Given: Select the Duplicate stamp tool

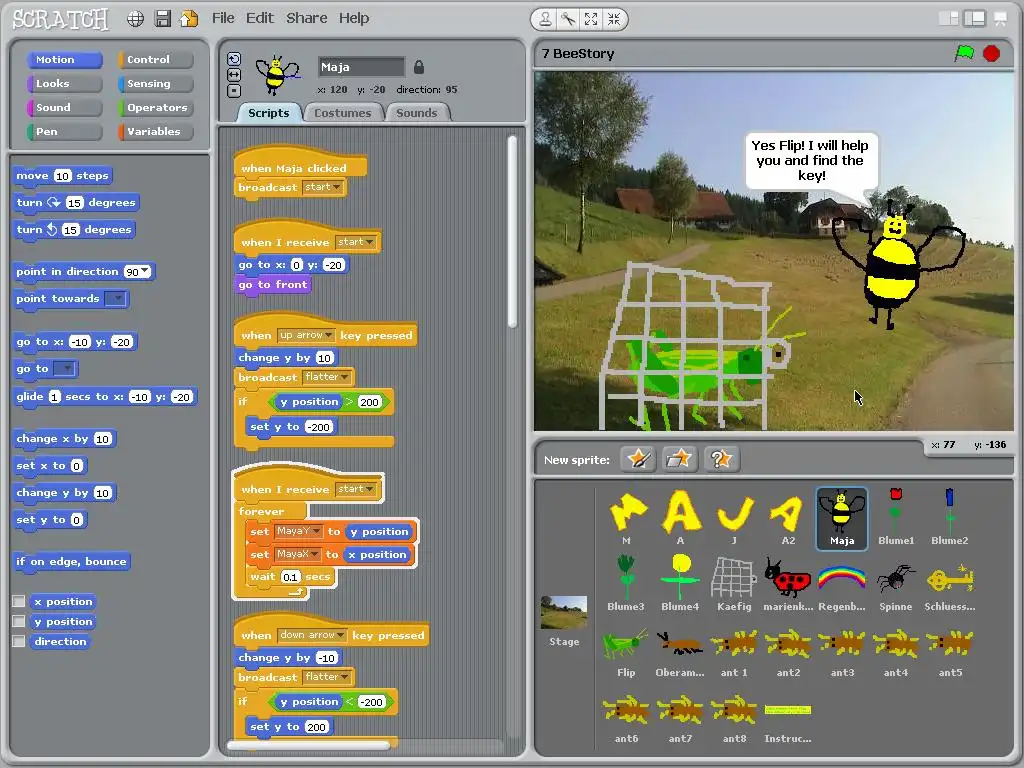Looking at the screenshot, I should pos(545,19).
